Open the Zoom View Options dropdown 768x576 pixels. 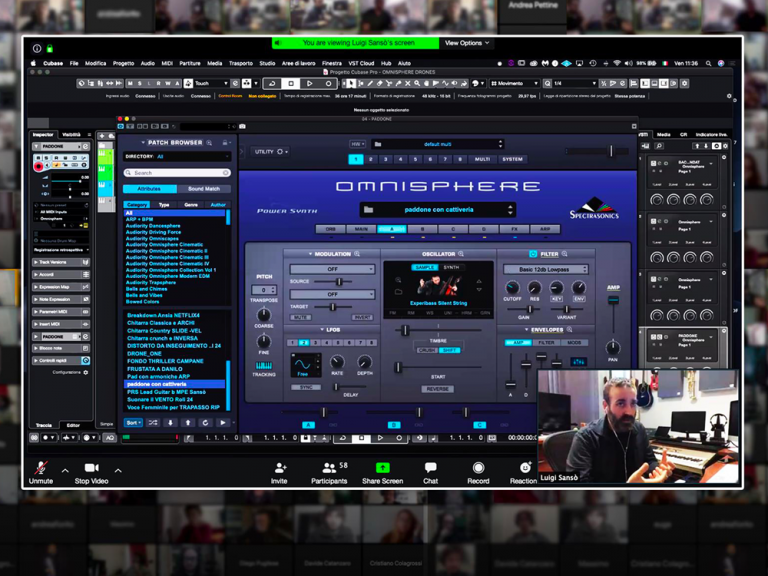tap(467, 43)
